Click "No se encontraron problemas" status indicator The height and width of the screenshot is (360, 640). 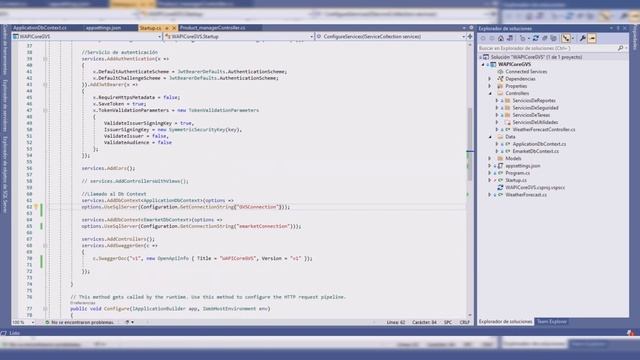click(79, 322)
